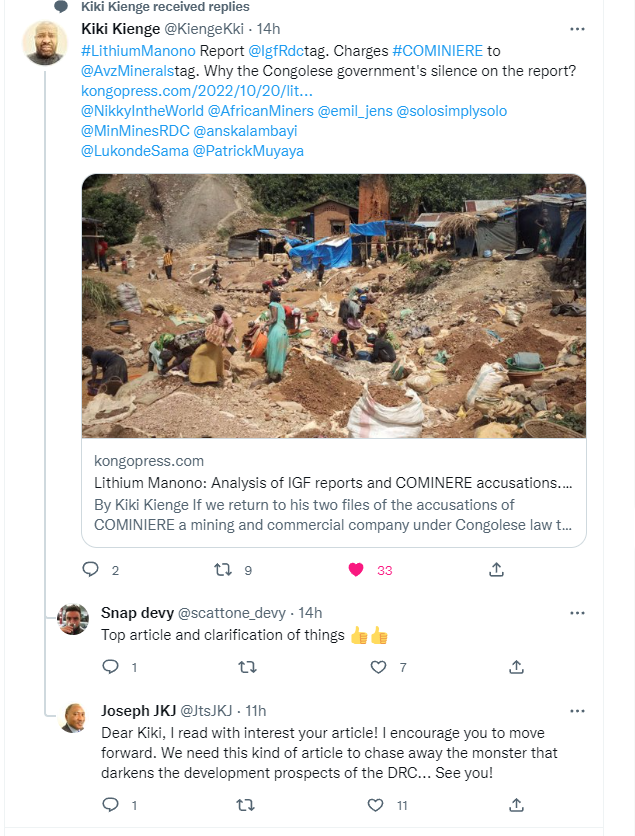Open more options on Joseph JKJ's reply

tap(577, 710)
